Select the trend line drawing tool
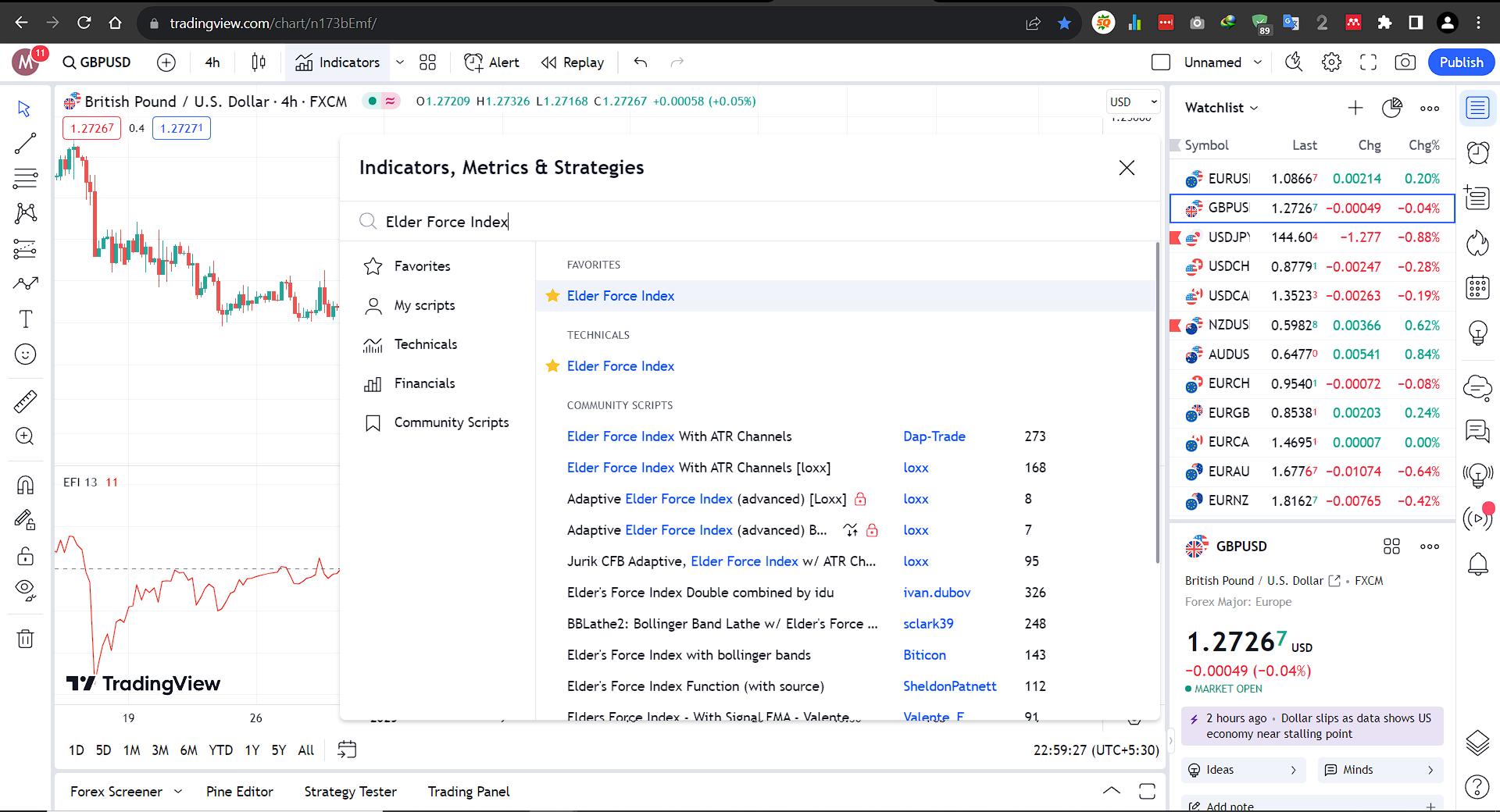Screen dimensions: 1500x812 coord(25,143)
